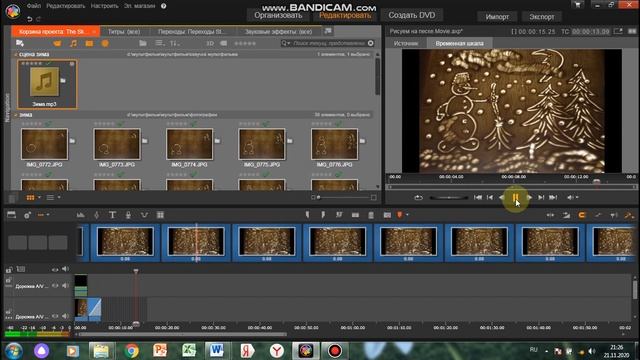
Task: Open the sort order dropdown in library
Action: tap(175, 43)
